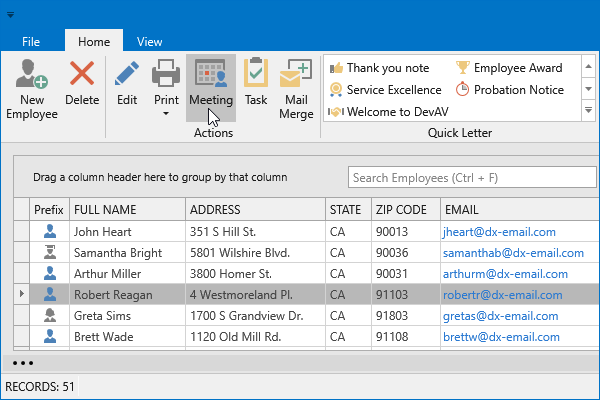Screen dimensions: 600x400
Task: Click Samantha Bright's prefix icon
Action: 50,252
